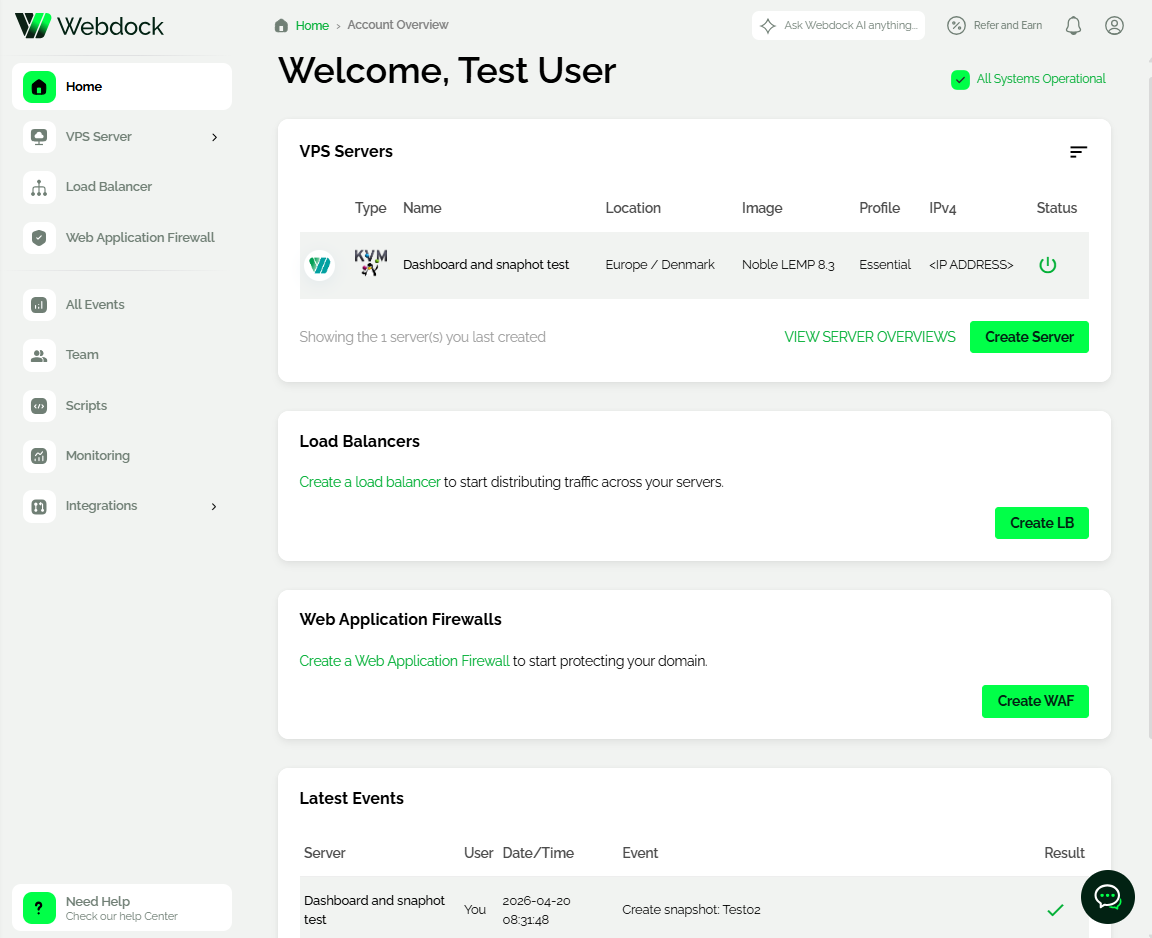
Task: Click the Need Help question mark icon
Action: pos(39,908)
